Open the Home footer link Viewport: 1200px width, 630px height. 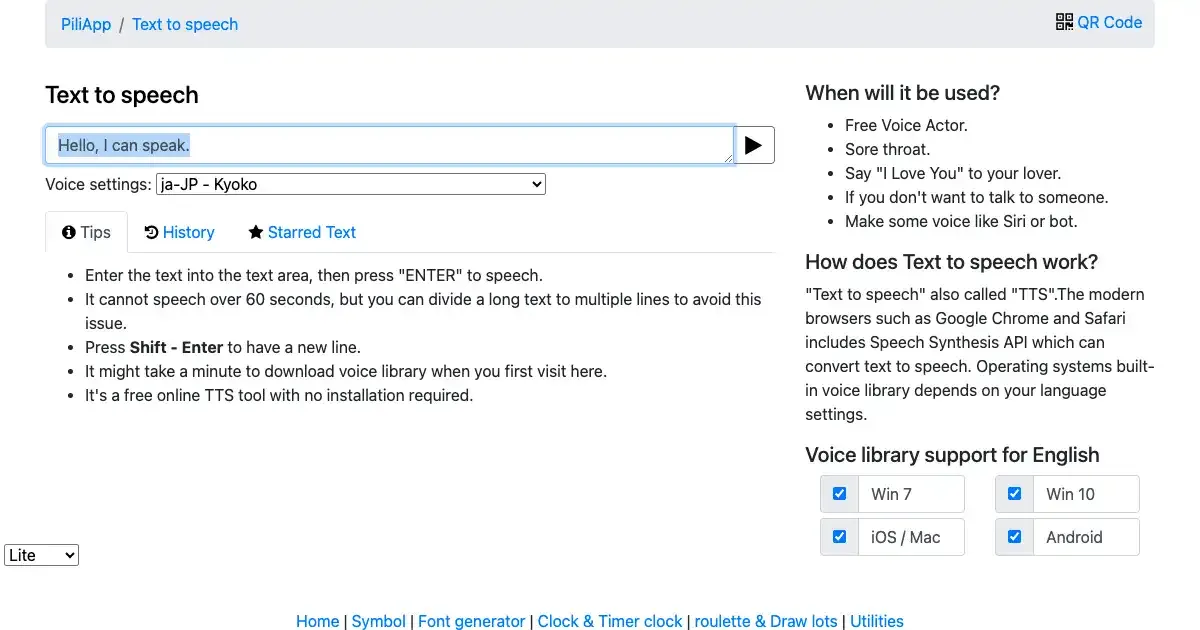coord(317,621)
